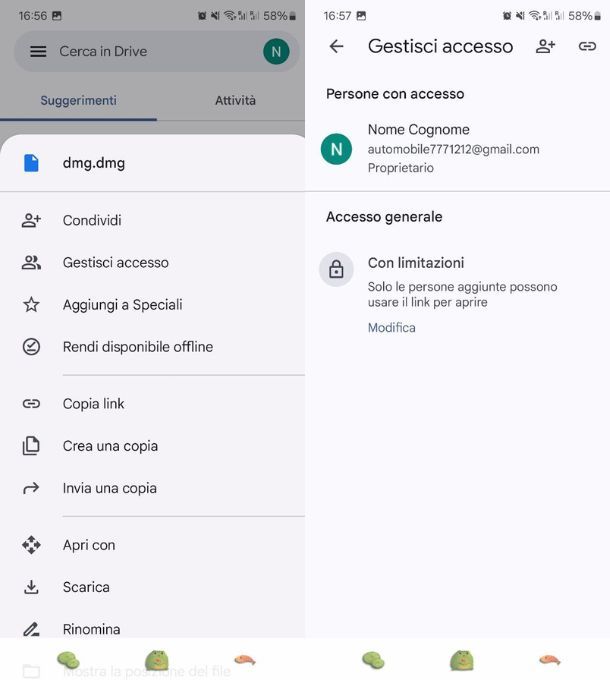610x680 pixels.
Task: Tap the chain link icon beside Copia link
Action: click(31, 404)
